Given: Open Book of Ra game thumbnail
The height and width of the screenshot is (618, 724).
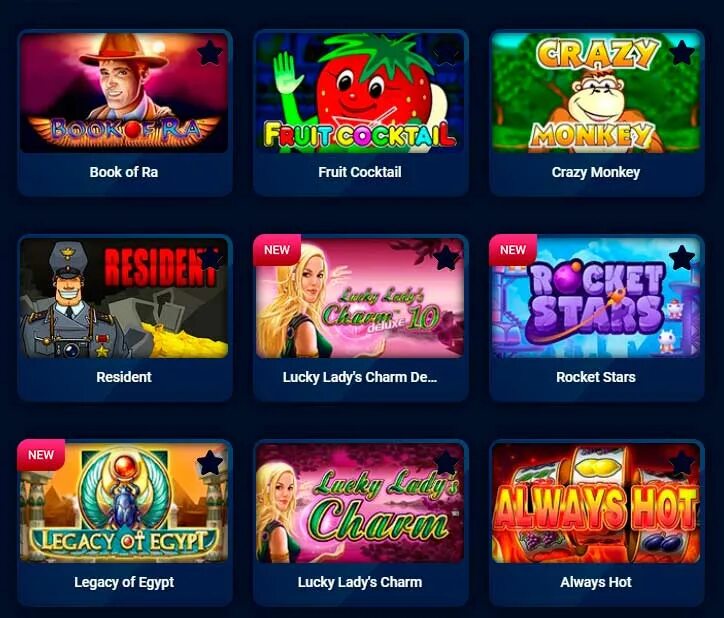Looking at the screenshot, I should pyautogui.click(x=124, y=92).
